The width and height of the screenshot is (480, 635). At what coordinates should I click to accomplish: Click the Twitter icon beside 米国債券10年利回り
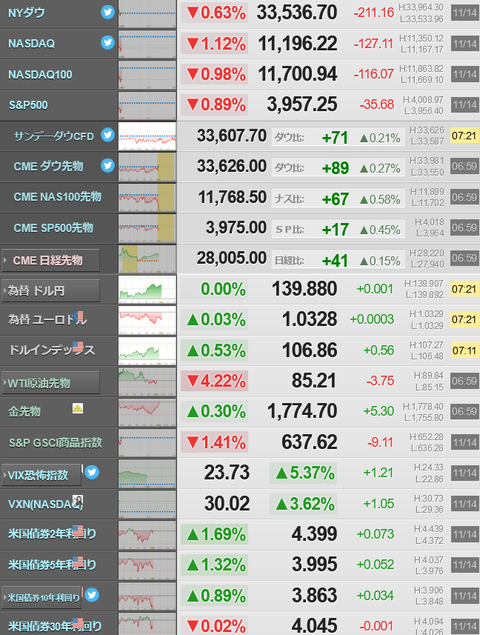[92, 595]
